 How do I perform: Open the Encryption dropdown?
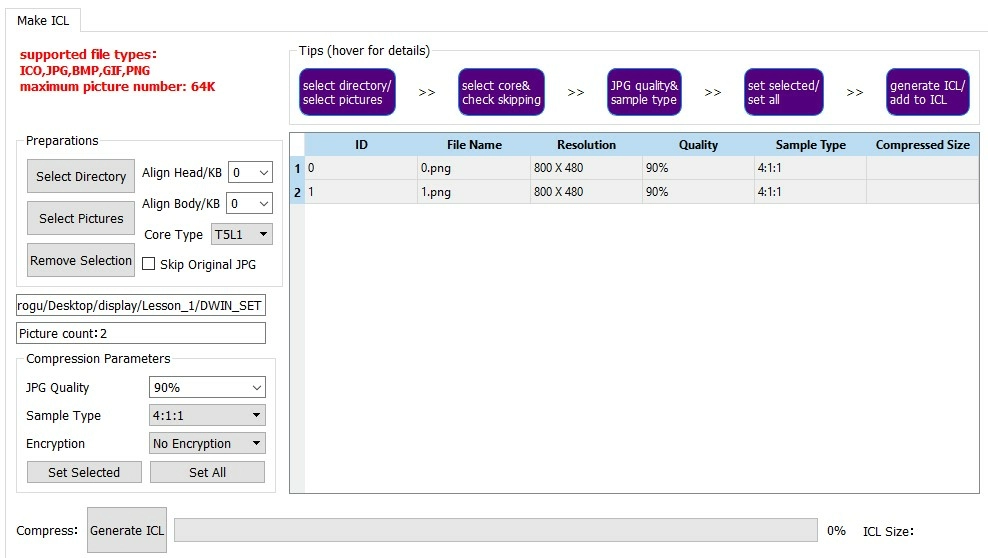(207, 444)
